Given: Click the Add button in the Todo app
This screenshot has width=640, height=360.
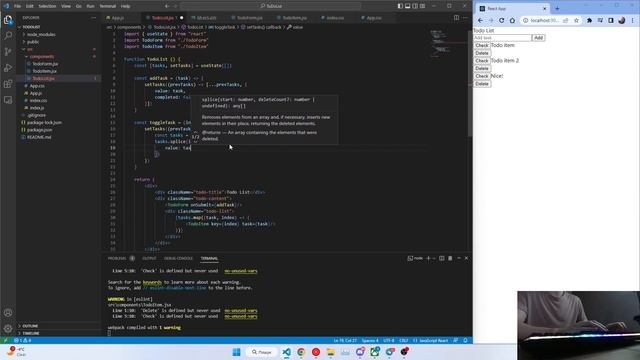Looking at the screenshot, I should 538,38.
